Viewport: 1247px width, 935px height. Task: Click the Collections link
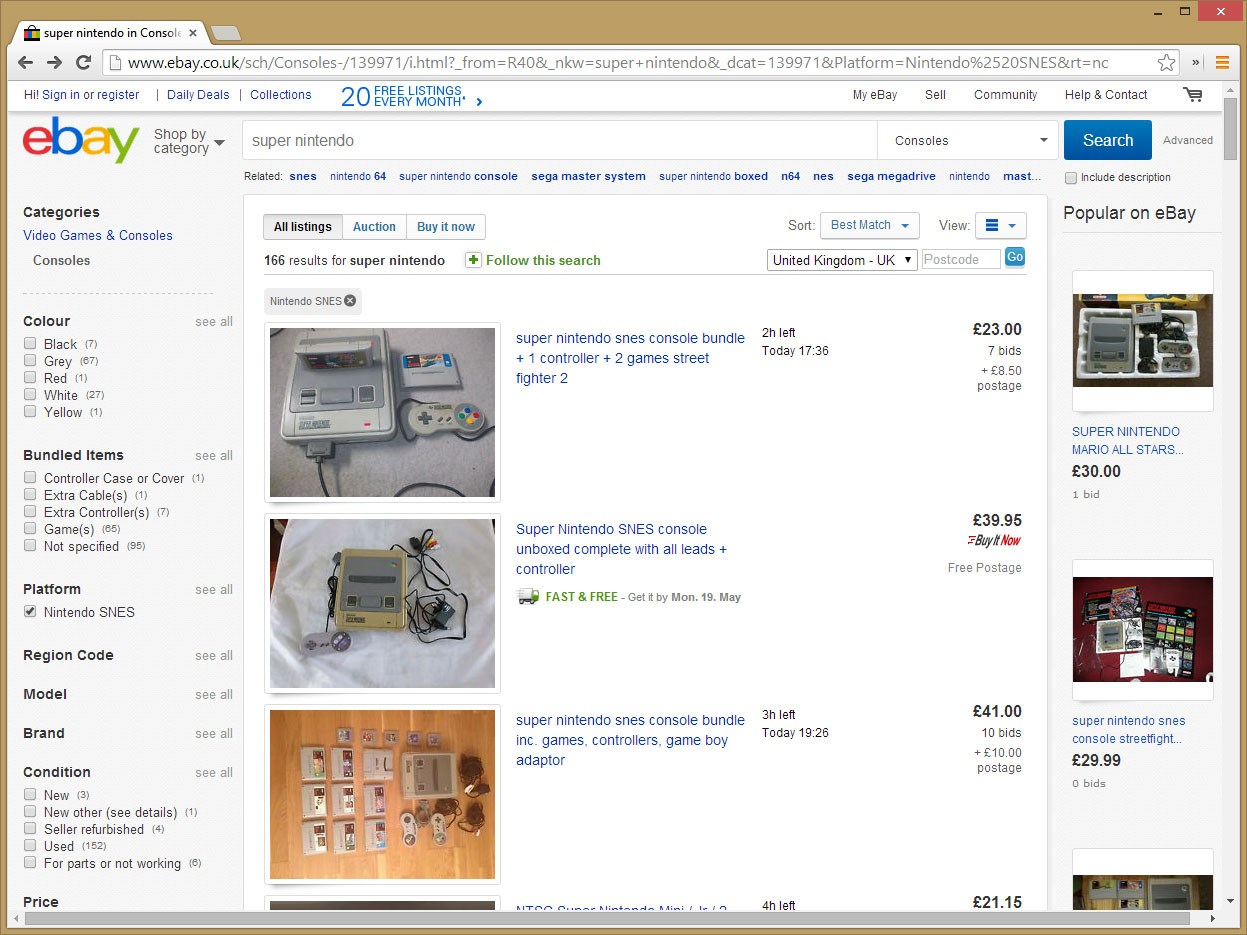[280, 95]
